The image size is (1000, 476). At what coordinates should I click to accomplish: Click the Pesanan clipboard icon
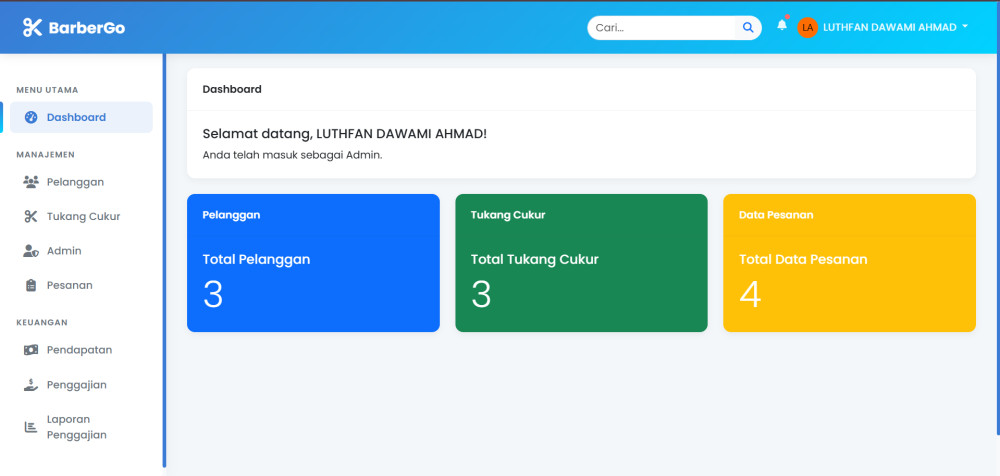pos(31,285)
